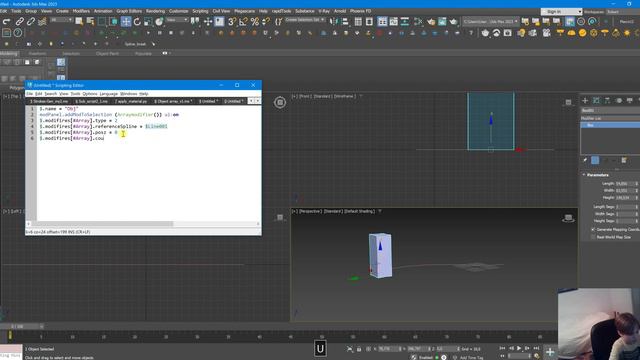Screen dimensions: 640x360
Task: Open the Sign In dropdown
Action: [561, 11]
